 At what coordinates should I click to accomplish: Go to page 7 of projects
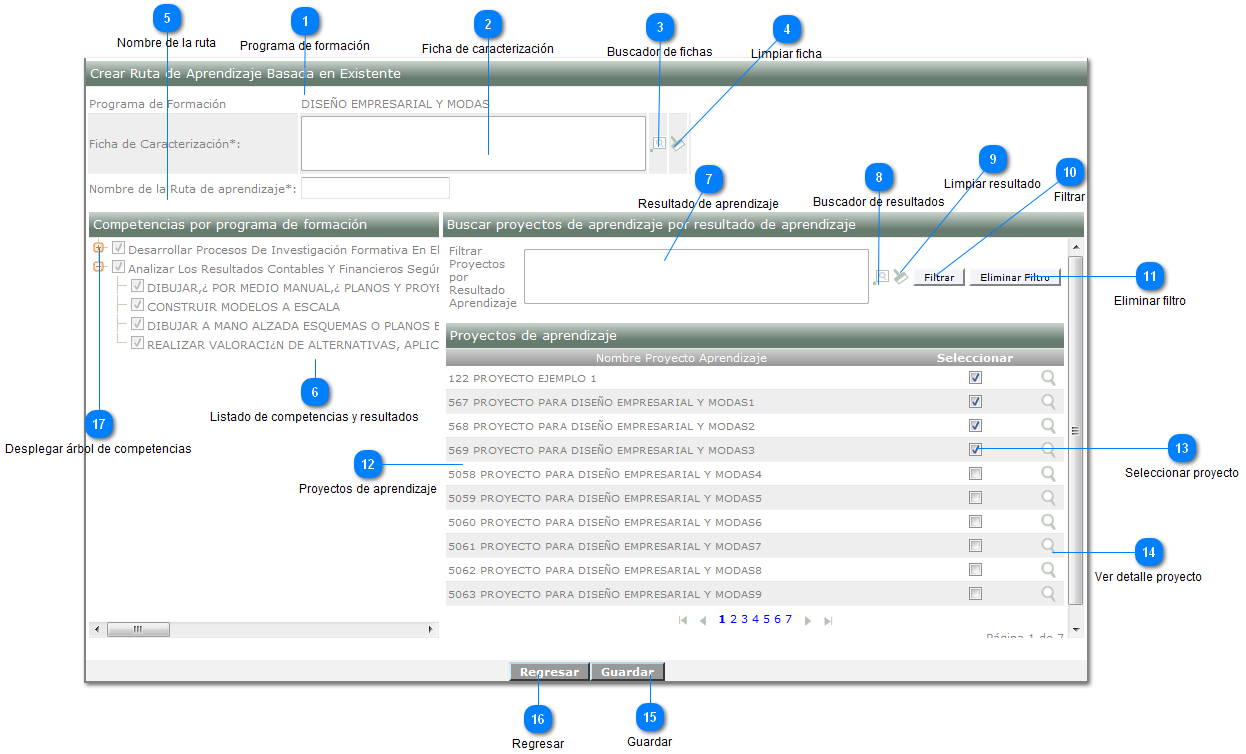click(x=789, y=620)
